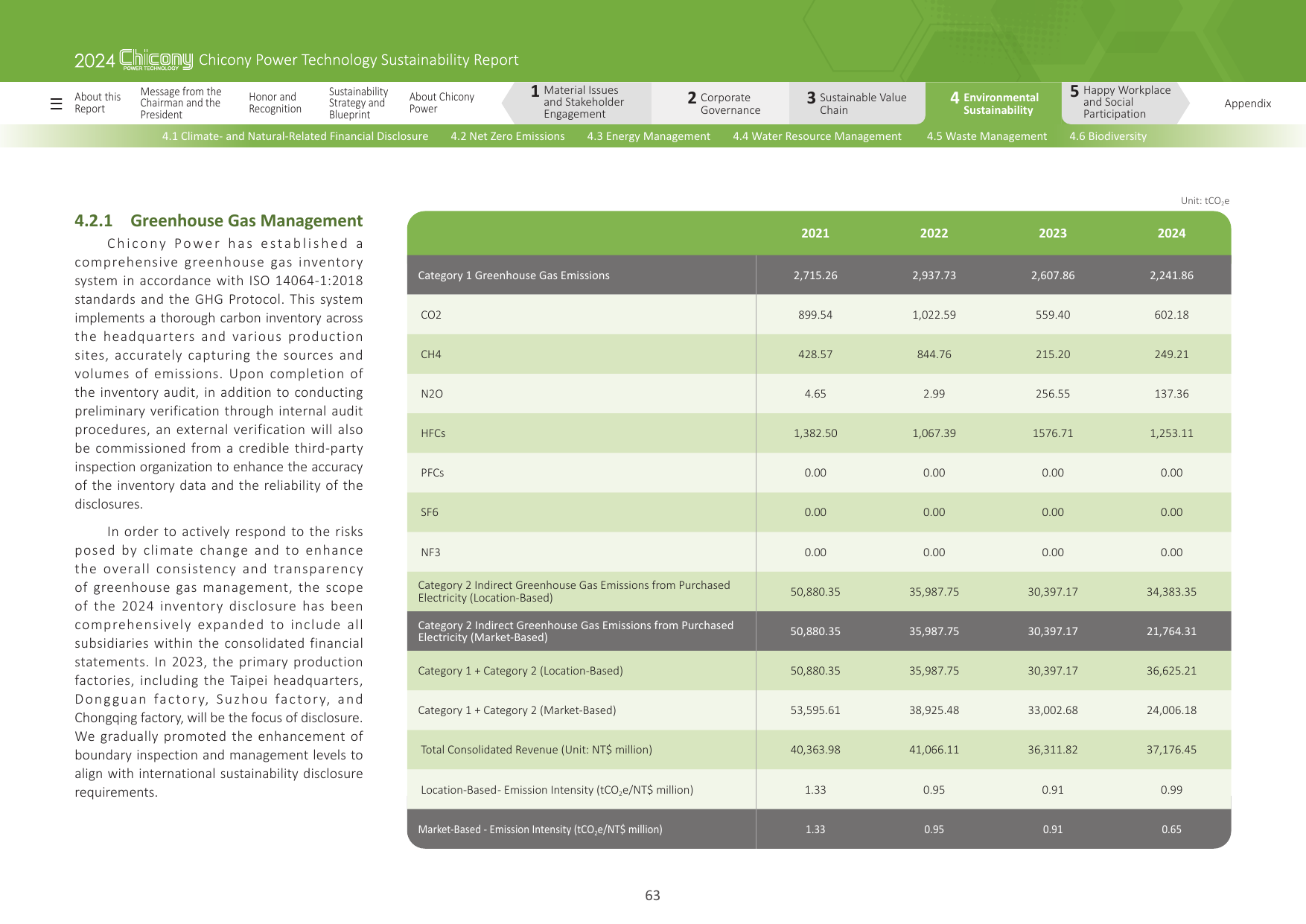Image resolution: width=1306 pixels, height=924 pixels.
Task: Select the CH4 row label
Action: [x=431, y=354]
